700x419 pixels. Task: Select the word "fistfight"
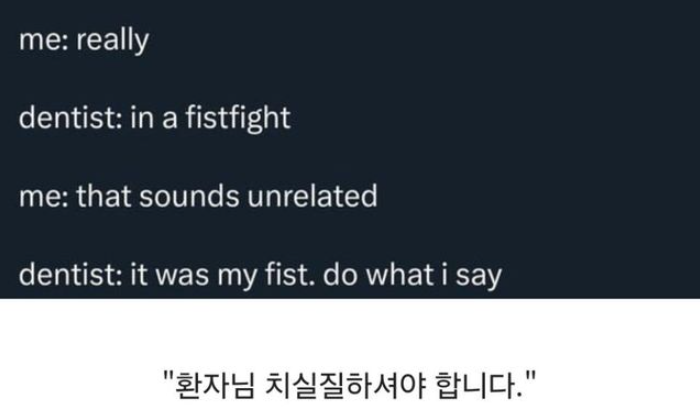tap(238, 119)
